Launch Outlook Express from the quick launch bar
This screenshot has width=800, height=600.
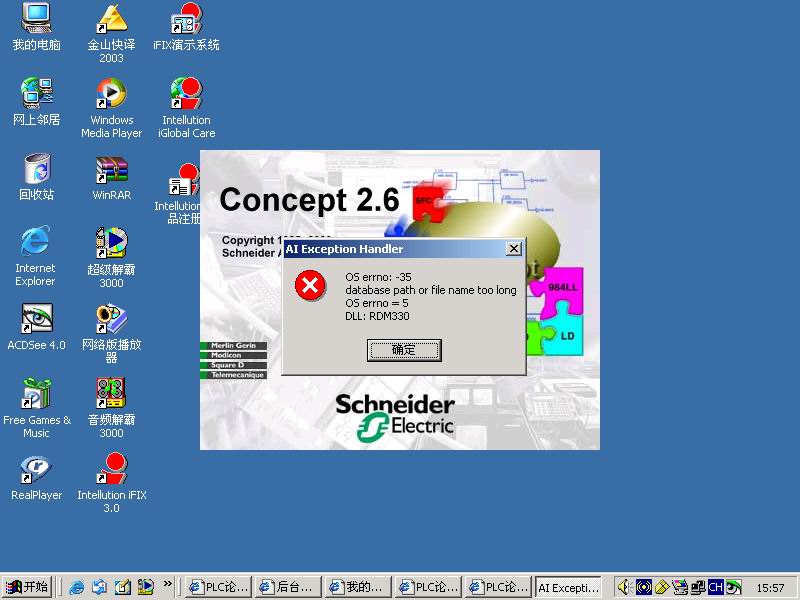pyautogui.click(x=99, y=587)
